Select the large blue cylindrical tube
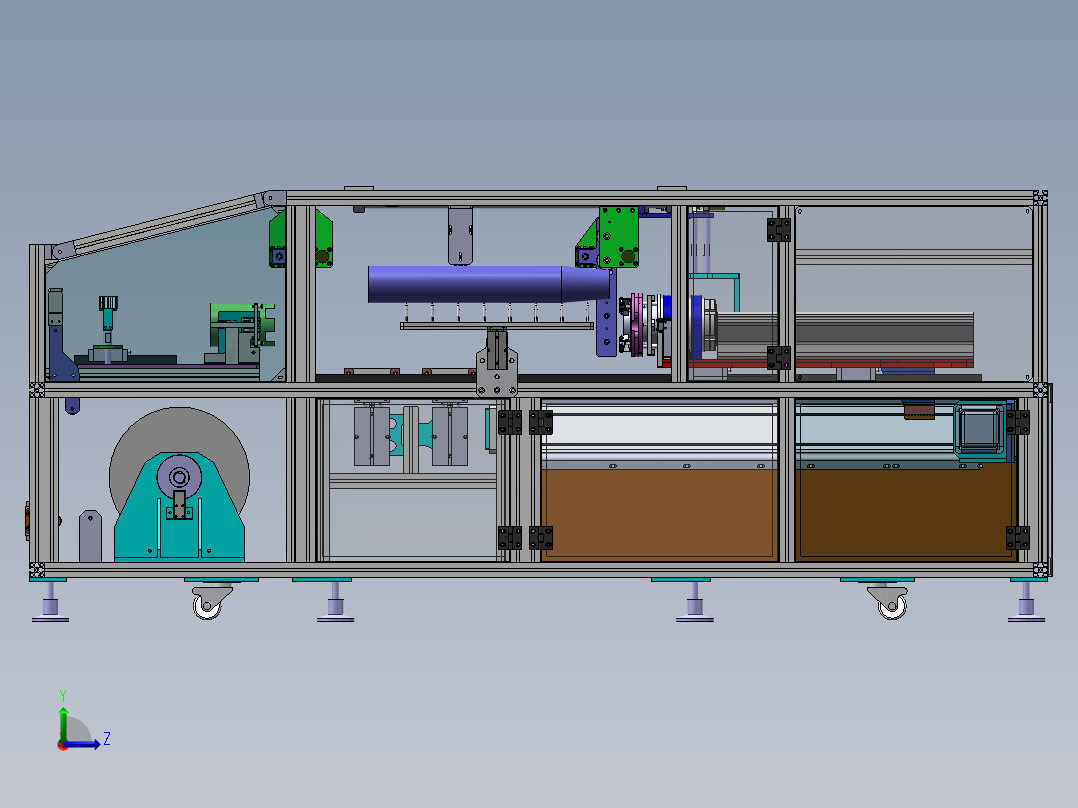Screen dimensions: 1078x808 (488, 284)
